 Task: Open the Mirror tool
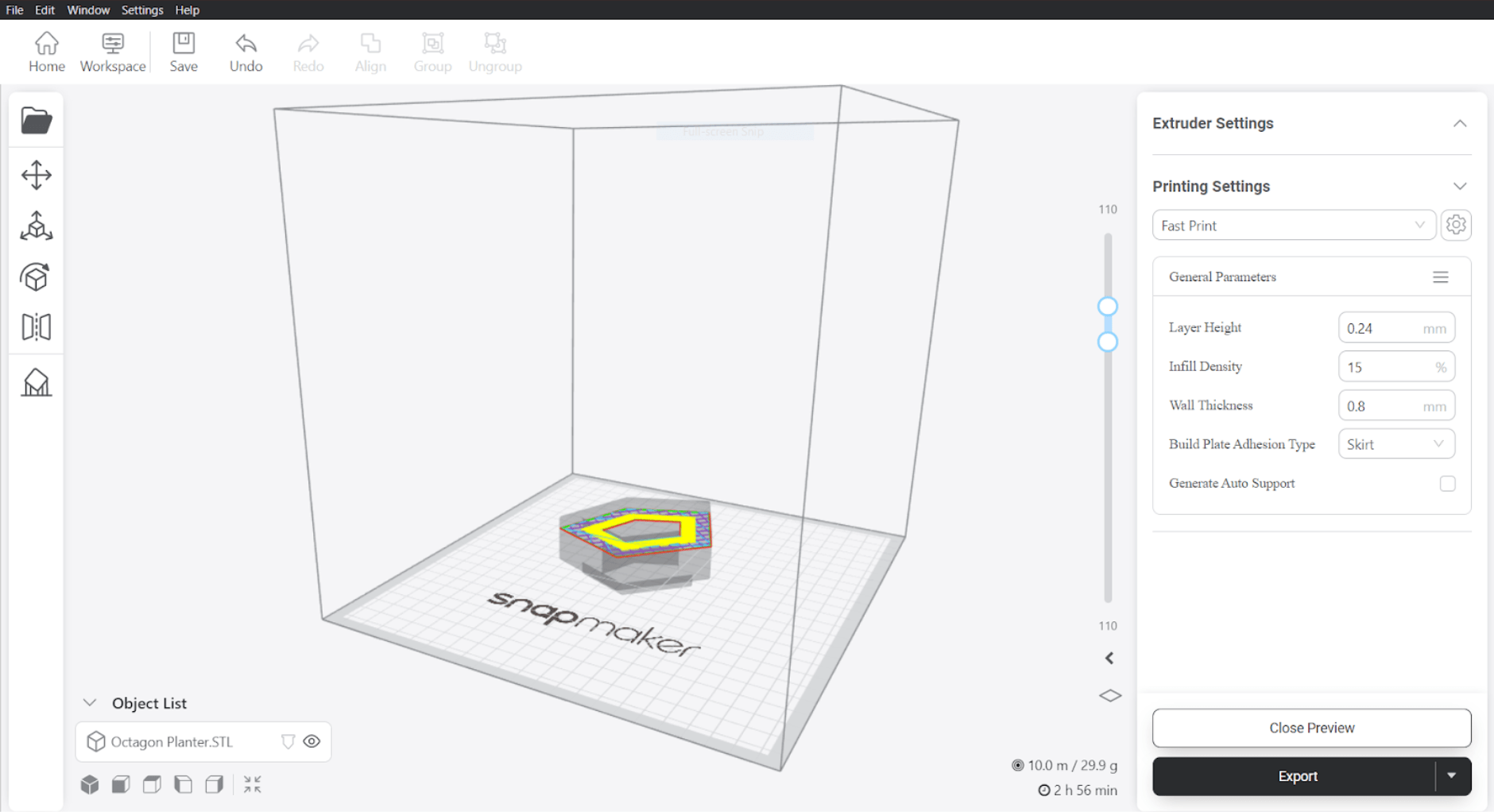click(x=36, y=327)
